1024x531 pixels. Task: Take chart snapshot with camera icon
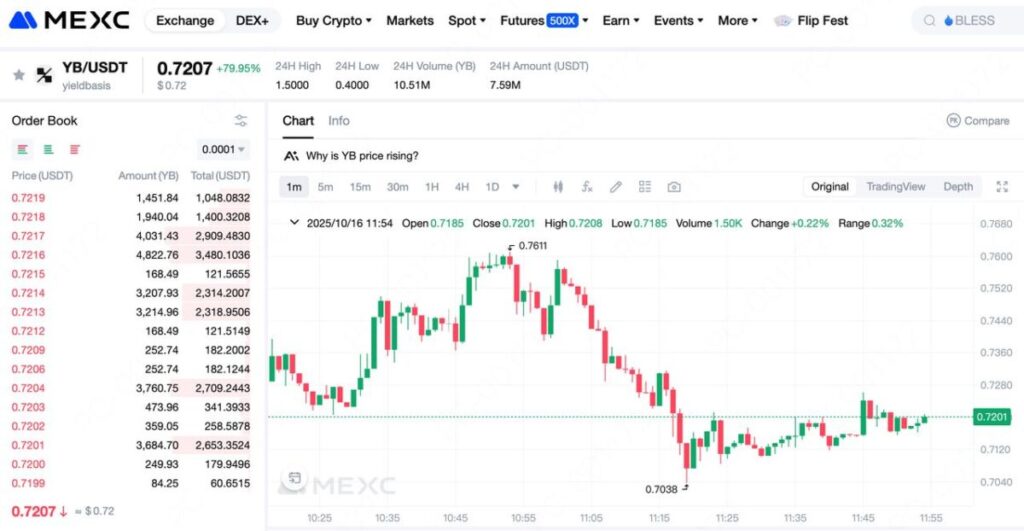point(674,186)
